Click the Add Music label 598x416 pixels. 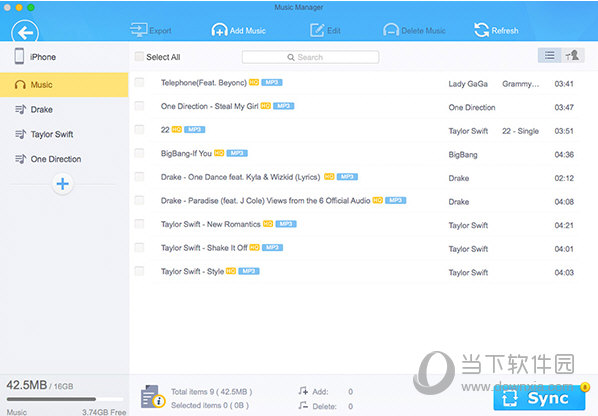click(x=248, y=31)
